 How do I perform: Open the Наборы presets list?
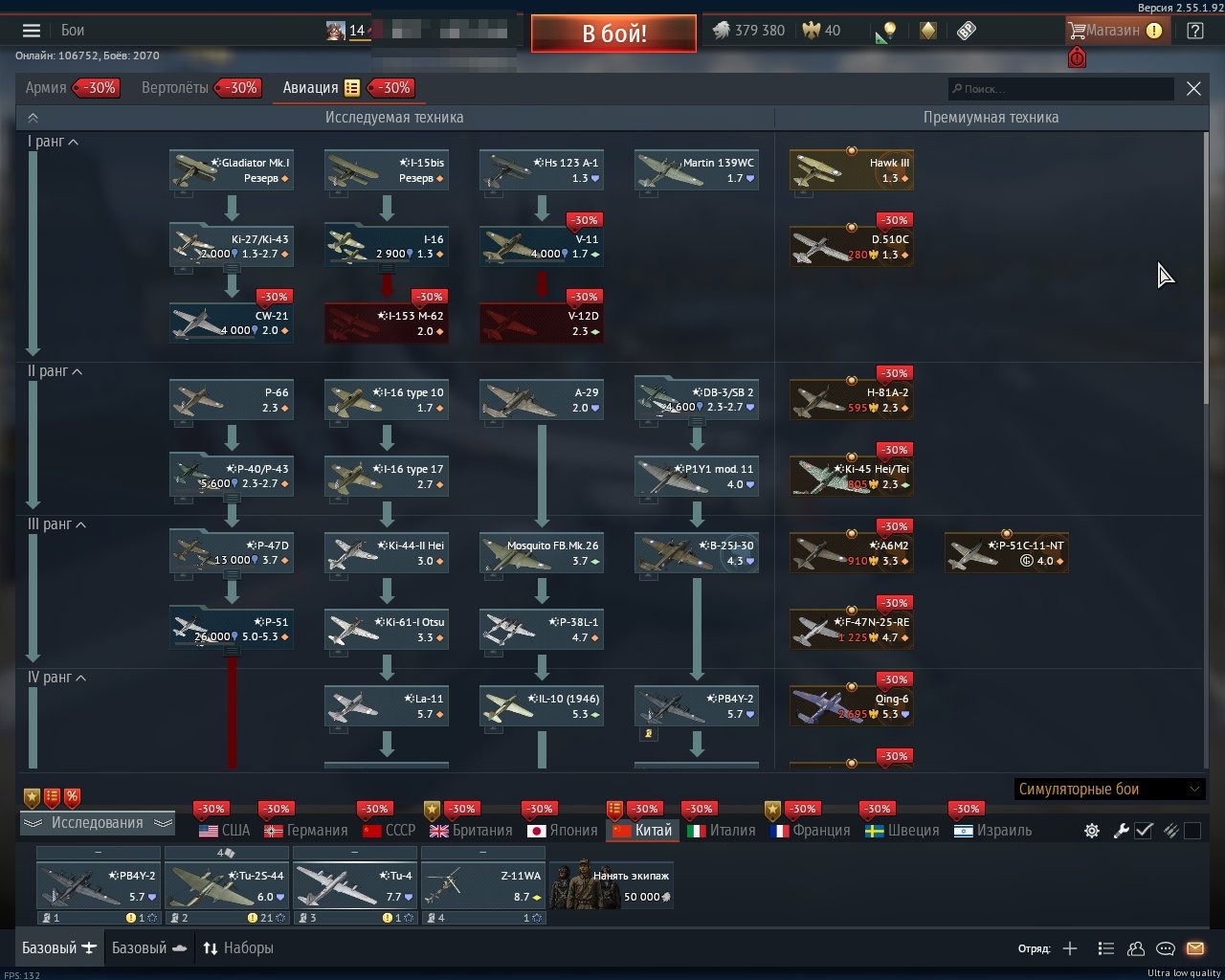[x=237, y=948]
